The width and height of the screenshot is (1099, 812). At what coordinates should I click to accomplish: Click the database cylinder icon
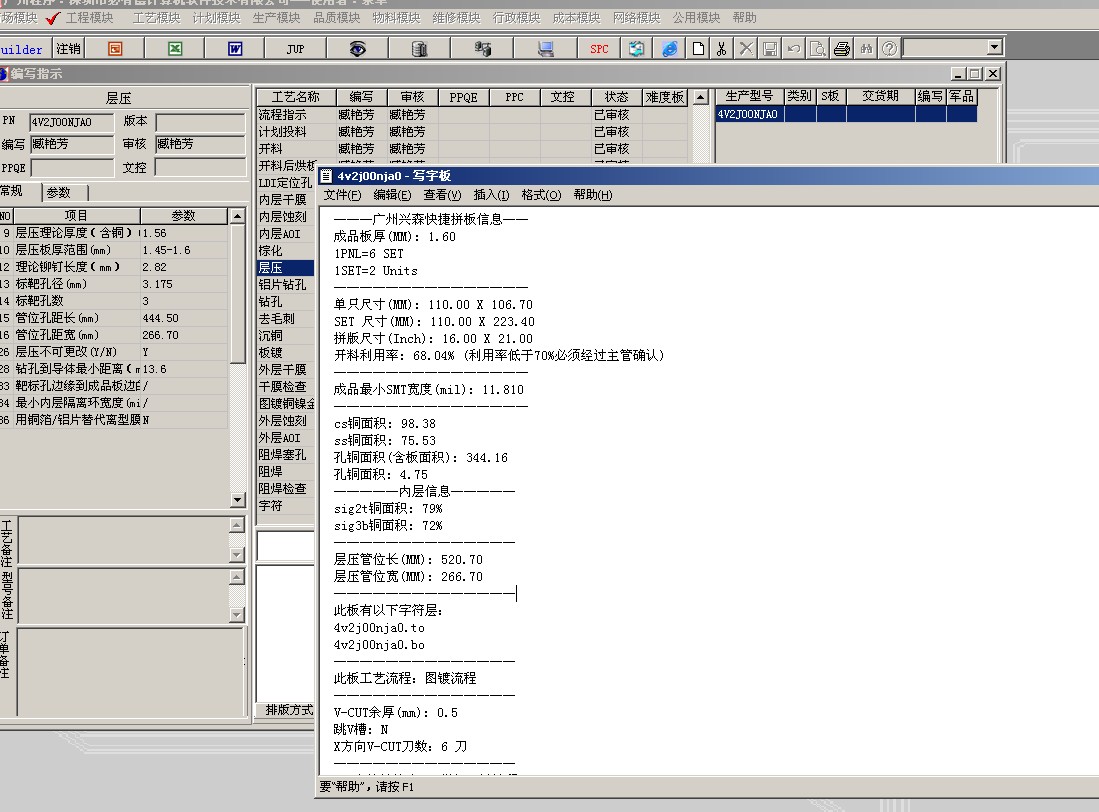[x=419, y=48]
